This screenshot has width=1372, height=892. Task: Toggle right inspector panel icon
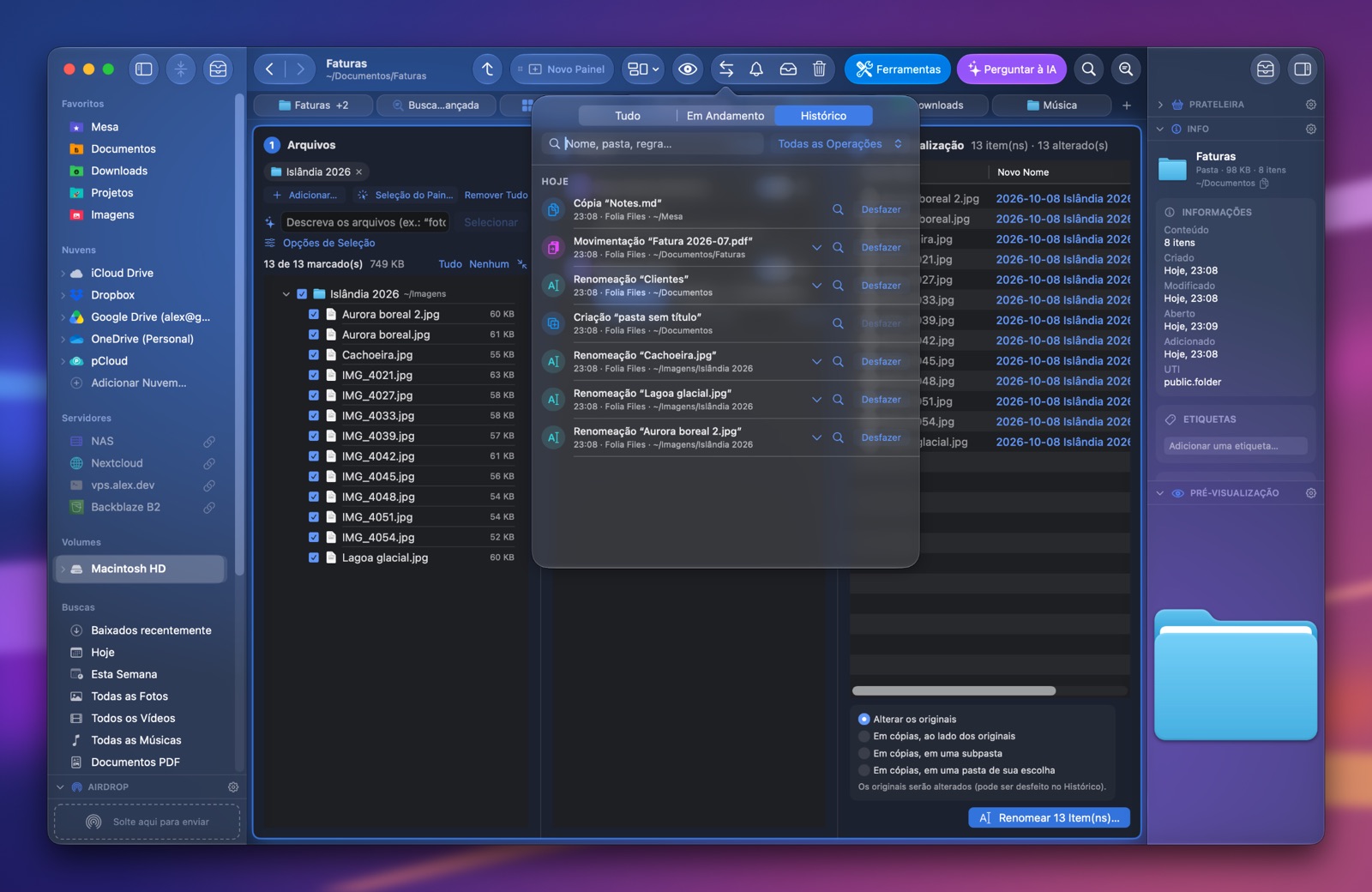pyautogui.click(x=1302, y=69)
